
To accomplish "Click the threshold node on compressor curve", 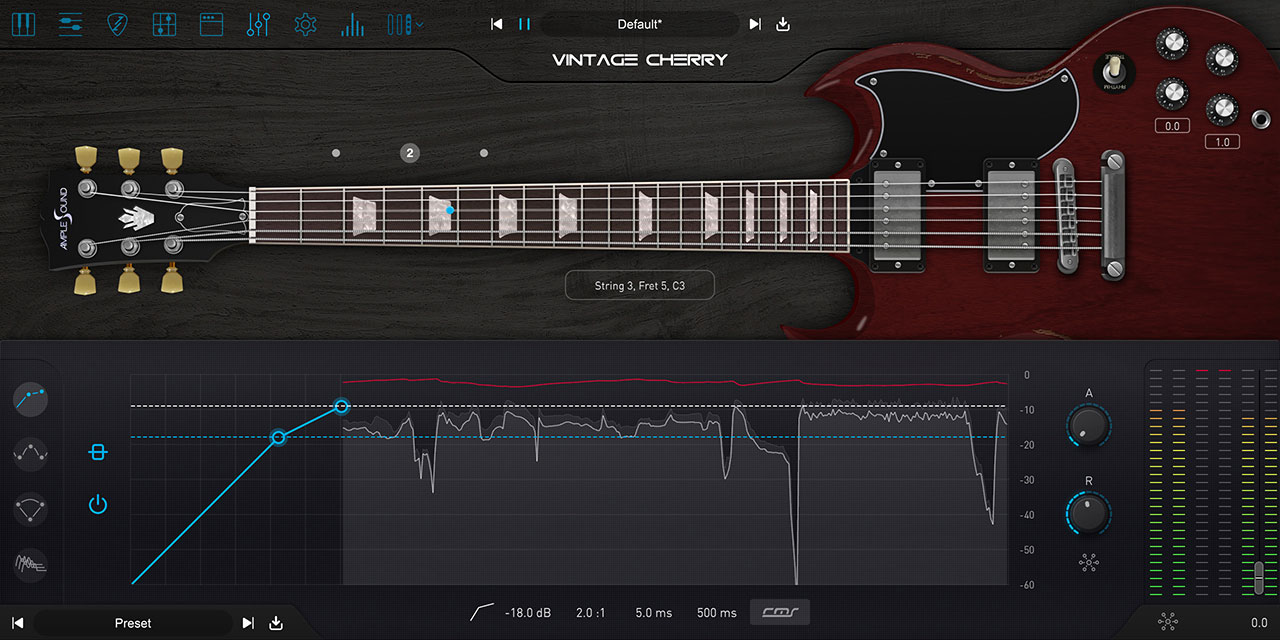I will tap(279, 437).
